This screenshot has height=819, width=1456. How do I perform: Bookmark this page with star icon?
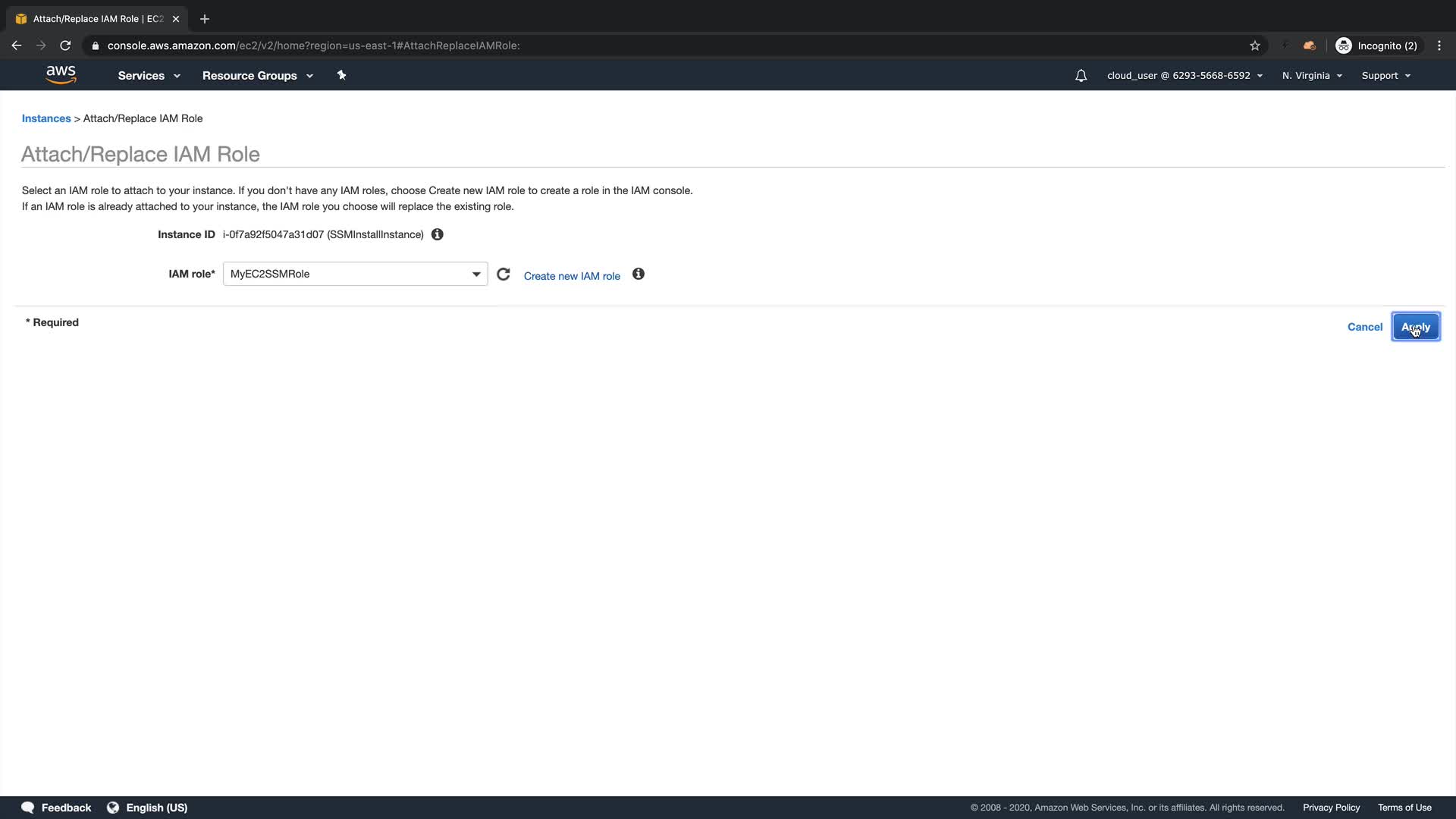point(1255,45)
